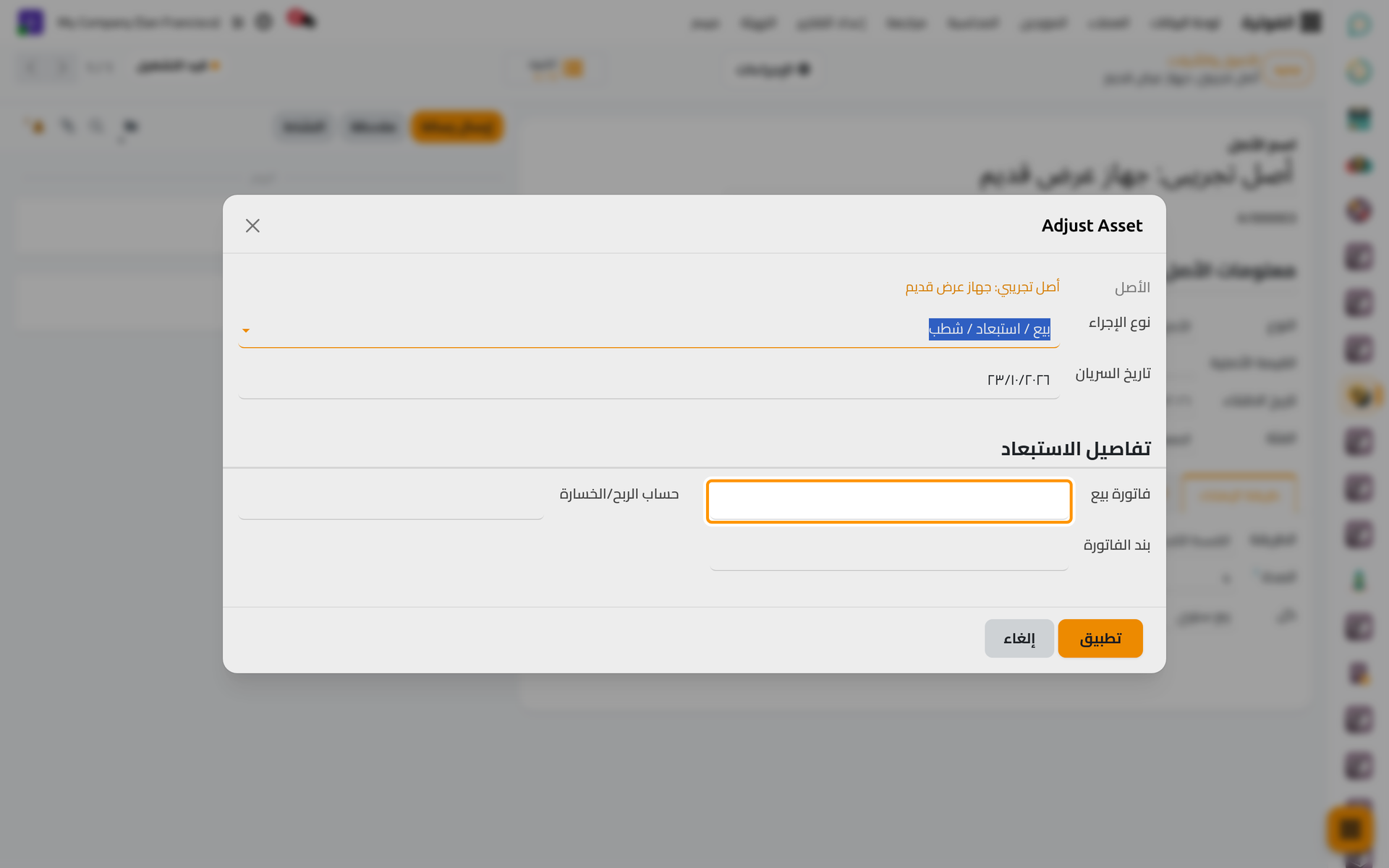This screenshot has height=868, width=1389.
Task: Close the Adjust Asset dialog with the X
Action: [252, 226]
